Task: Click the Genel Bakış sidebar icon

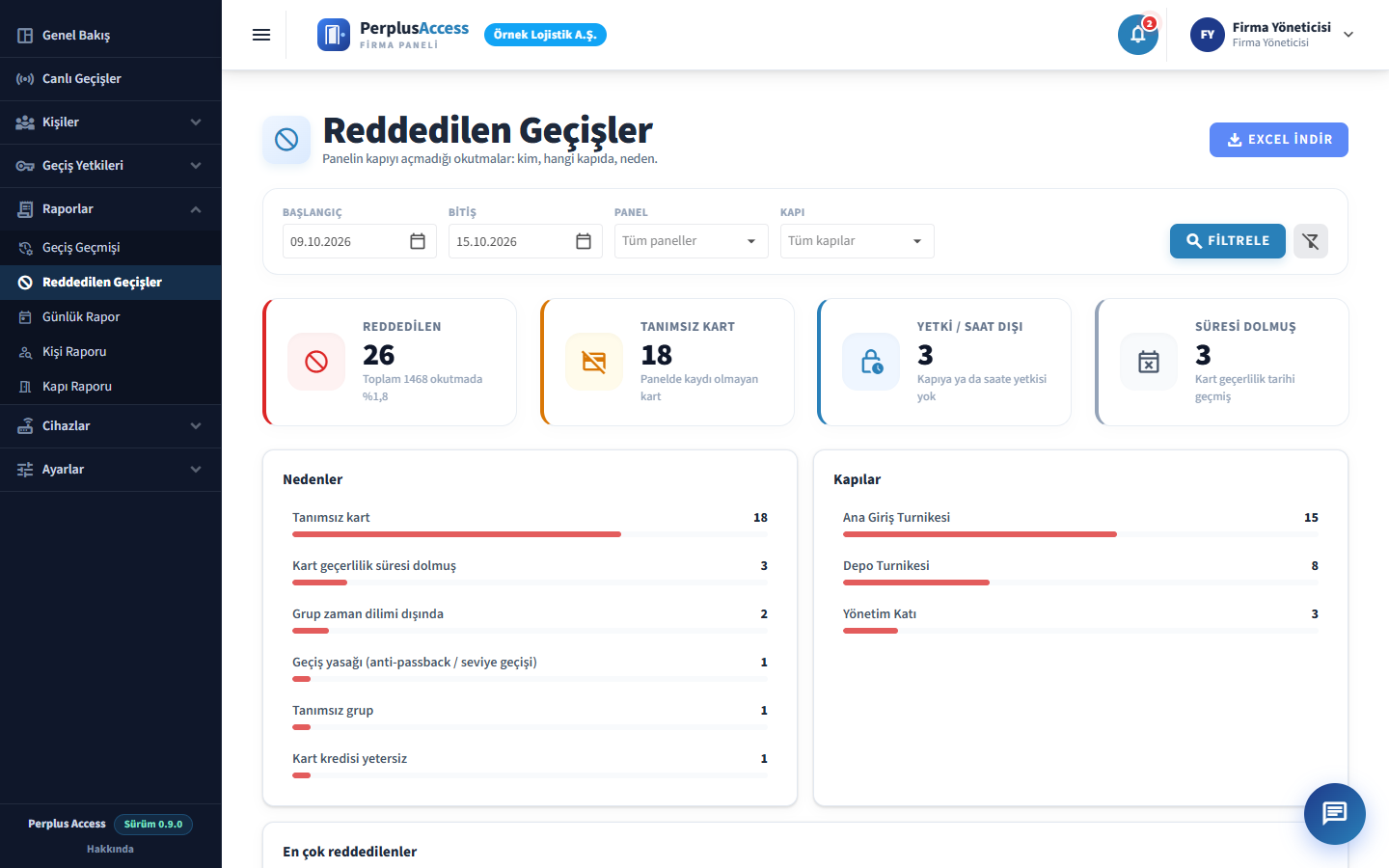Action: pyautogui.click(x=25, y=35)
